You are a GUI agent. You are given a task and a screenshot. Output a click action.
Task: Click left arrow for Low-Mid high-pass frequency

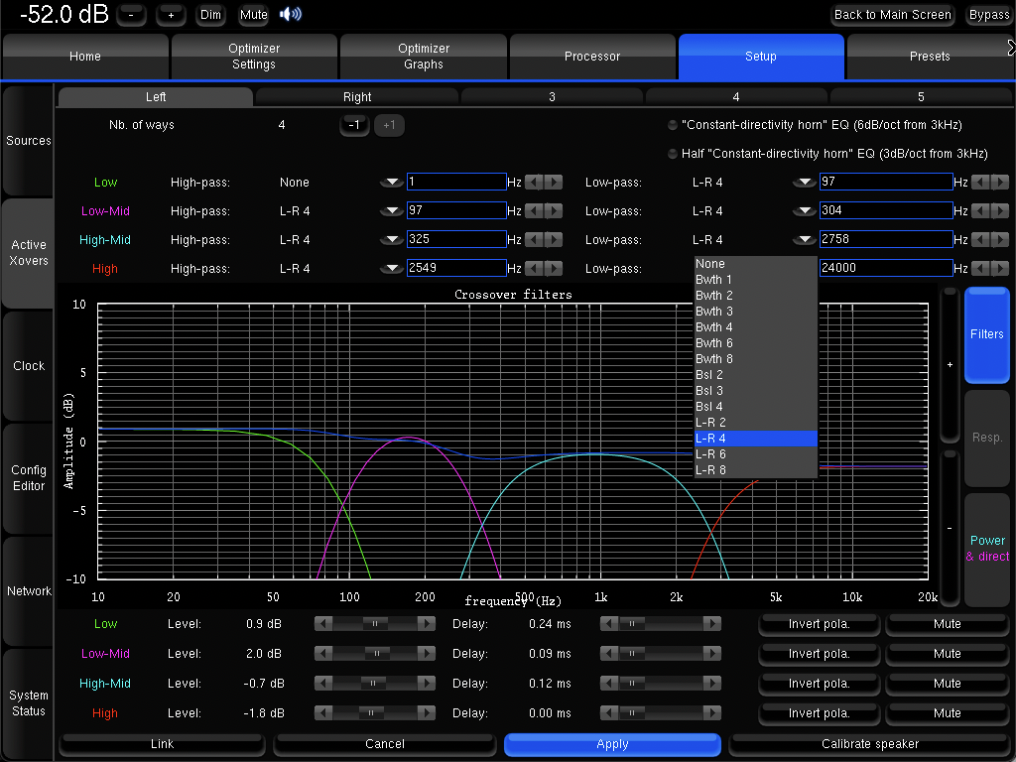534,211
